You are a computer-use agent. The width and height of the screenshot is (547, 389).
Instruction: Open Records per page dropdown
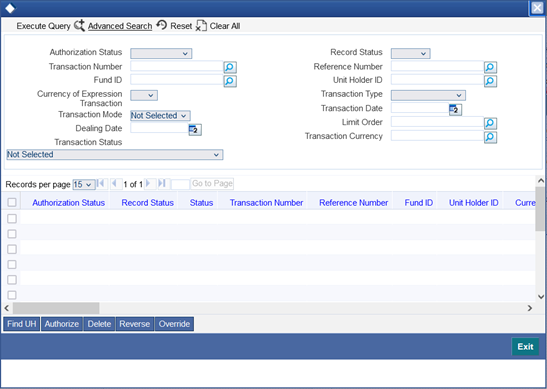coord(84,184)
